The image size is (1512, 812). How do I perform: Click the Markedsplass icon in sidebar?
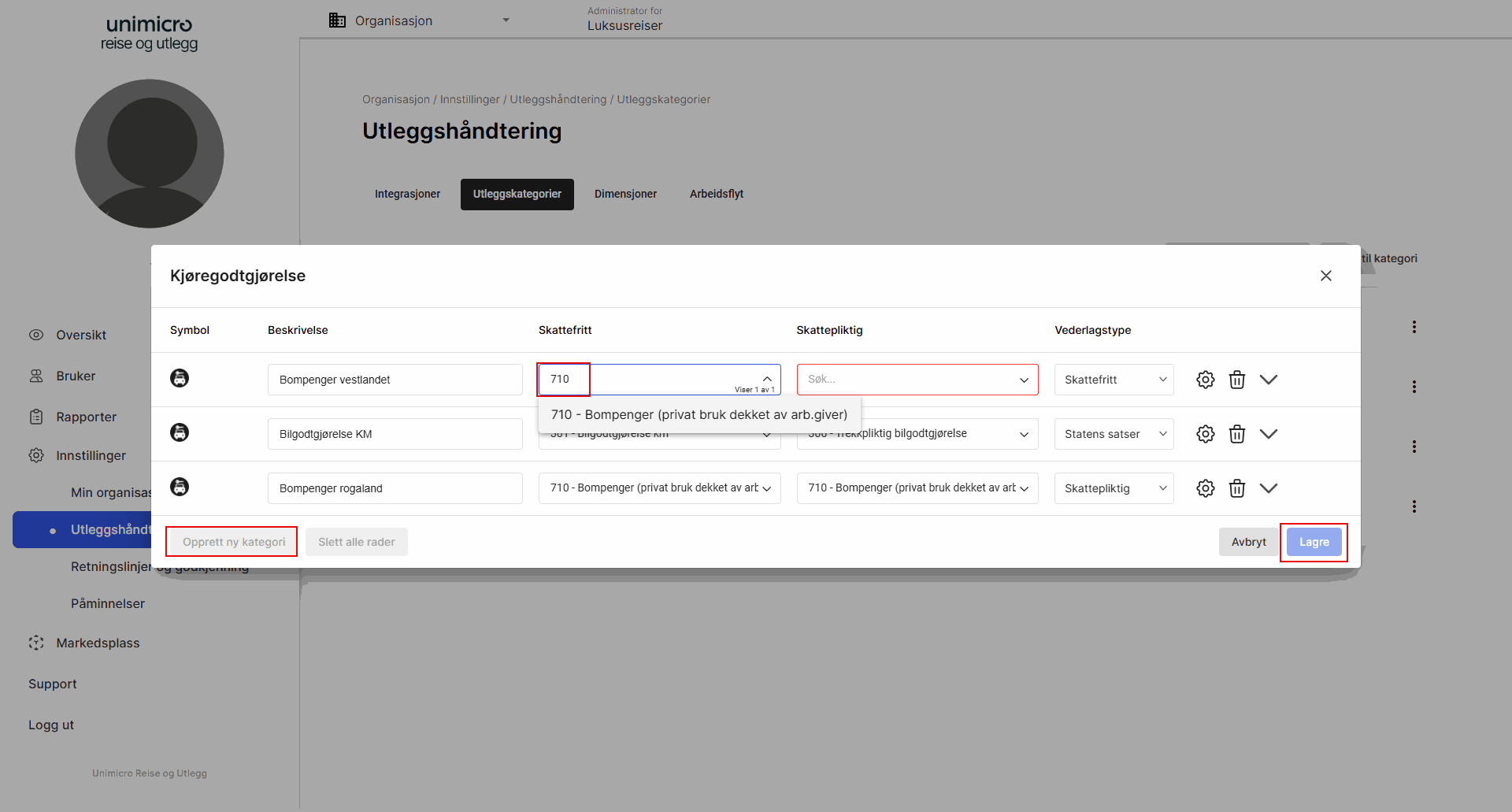[36, 643]
